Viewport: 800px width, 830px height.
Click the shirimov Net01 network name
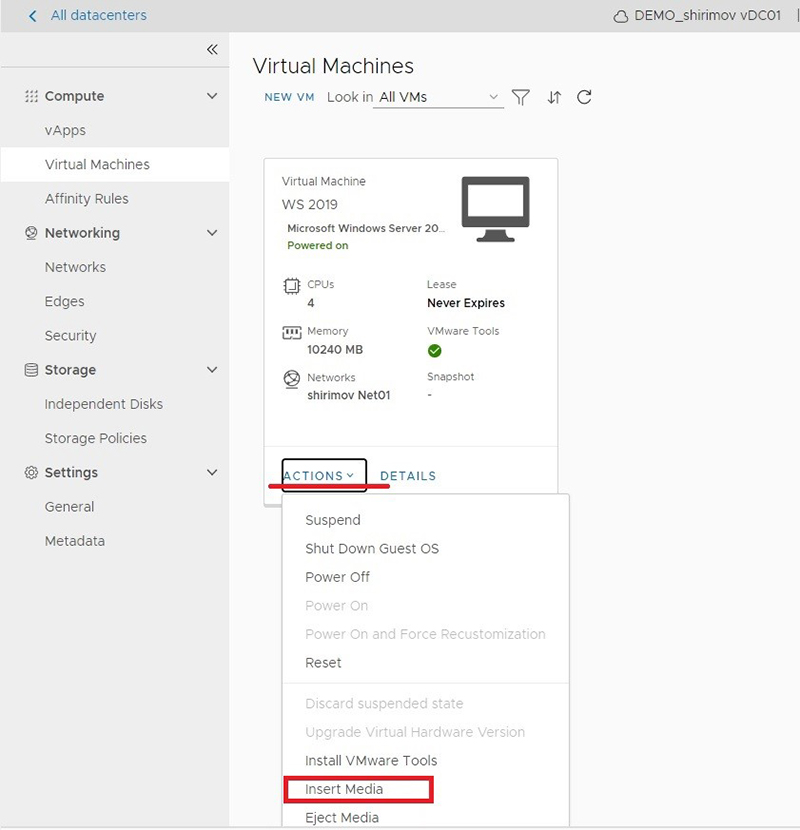[x=349, y=395]
